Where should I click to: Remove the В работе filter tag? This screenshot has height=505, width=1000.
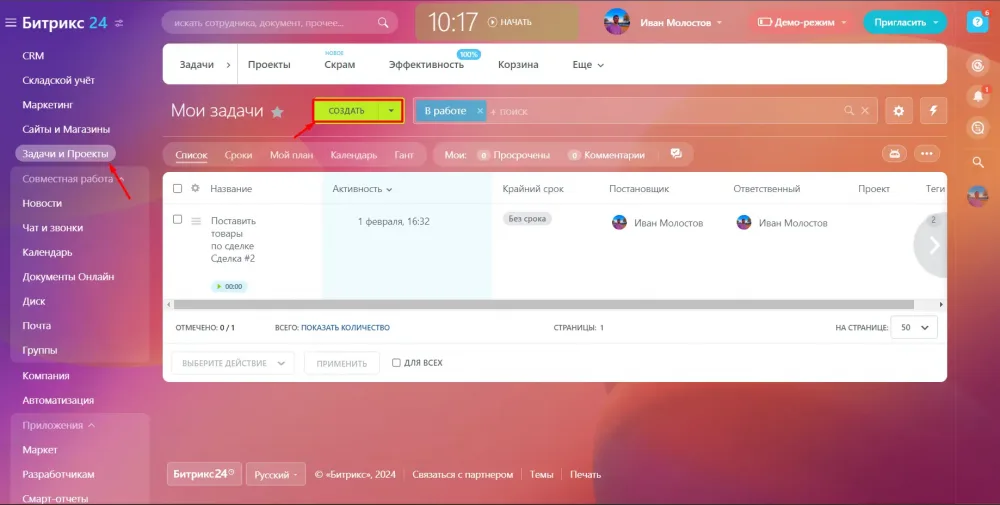point(480,111)
